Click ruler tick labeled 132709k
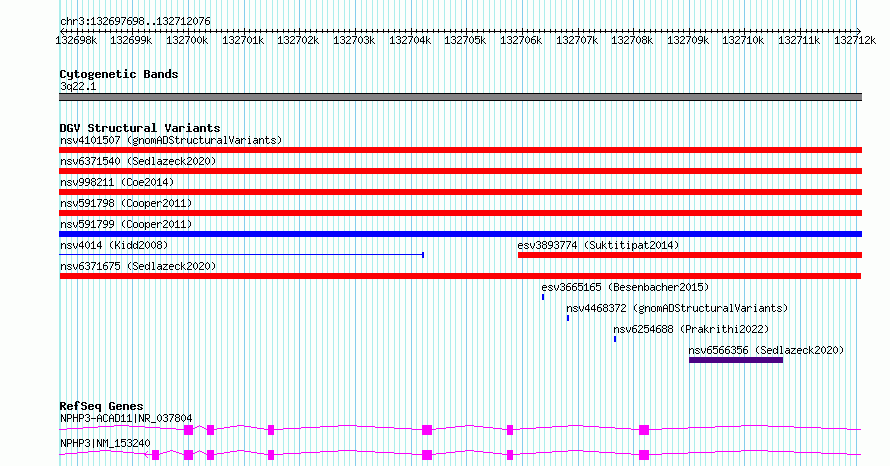Viewport: 890px width, 466px height. pos(688,40)
